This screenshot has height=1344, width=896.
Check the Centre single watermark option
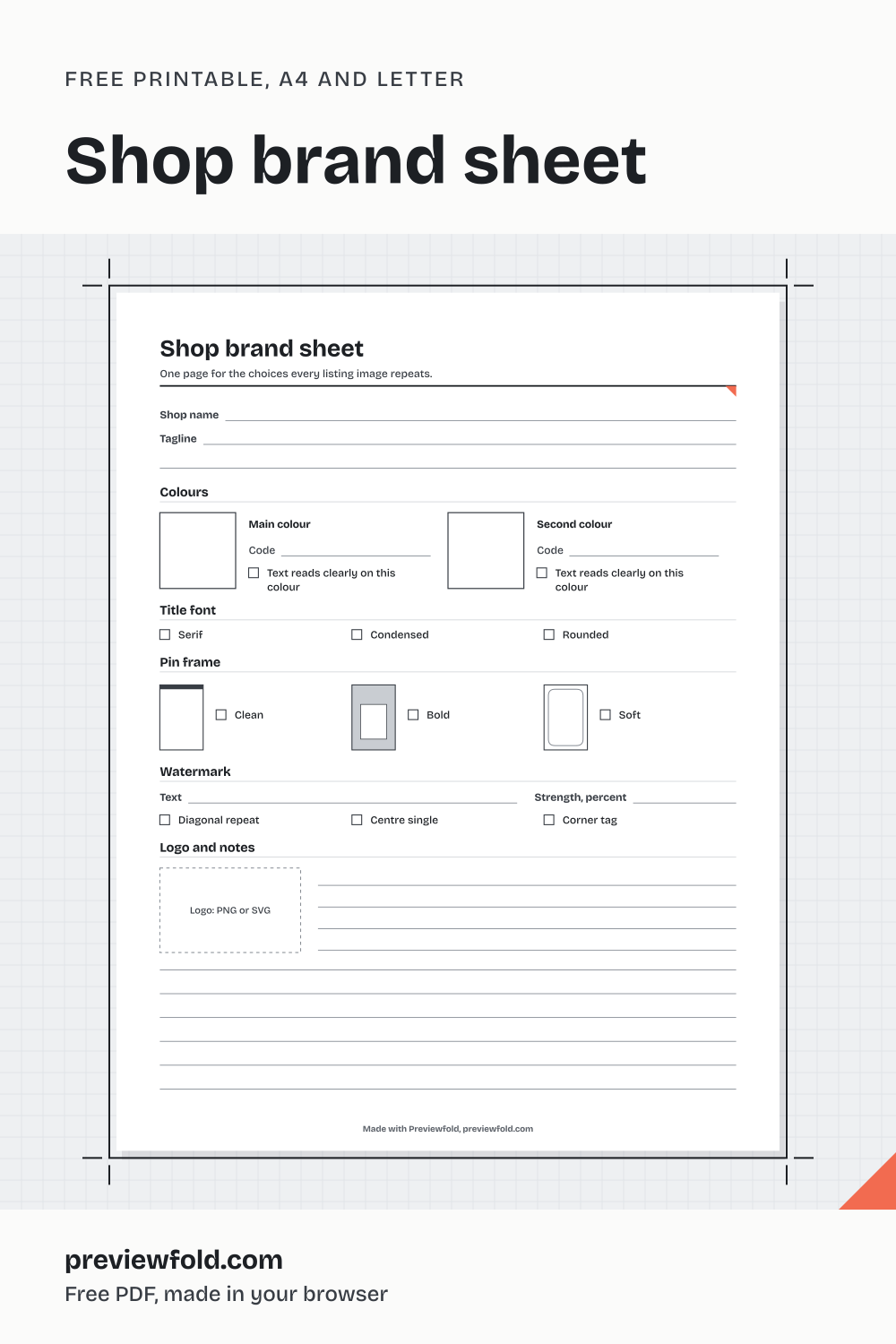(357, 820)
